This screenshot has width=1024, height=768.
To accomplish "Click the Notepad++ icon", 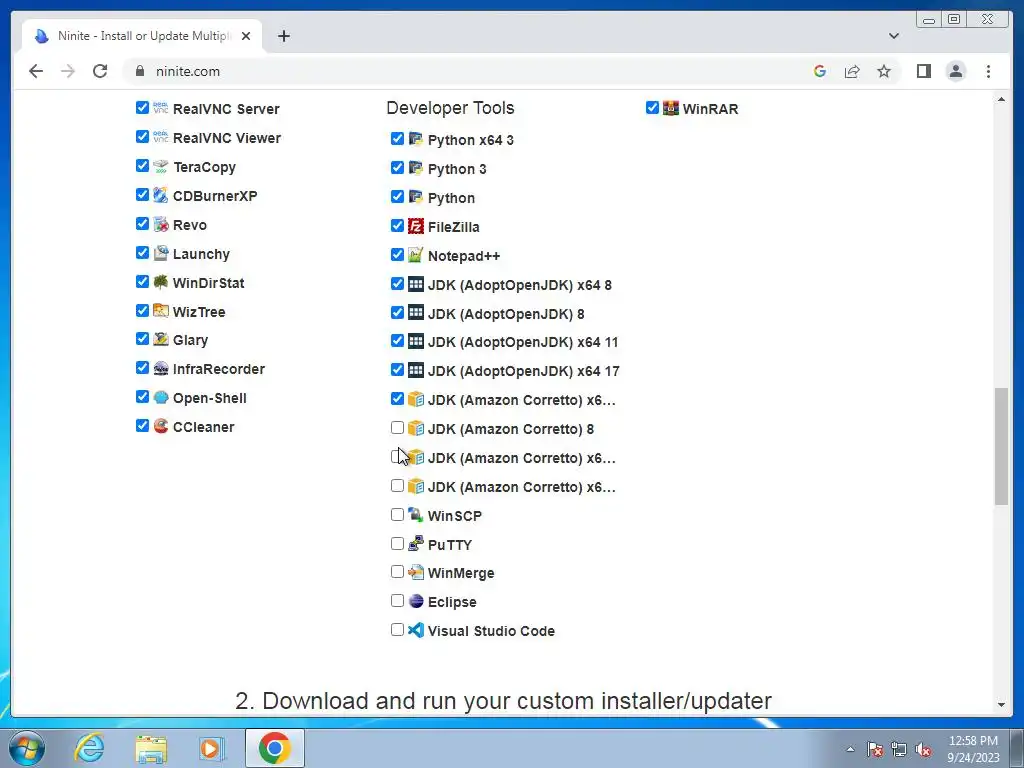I will [415, 255].
